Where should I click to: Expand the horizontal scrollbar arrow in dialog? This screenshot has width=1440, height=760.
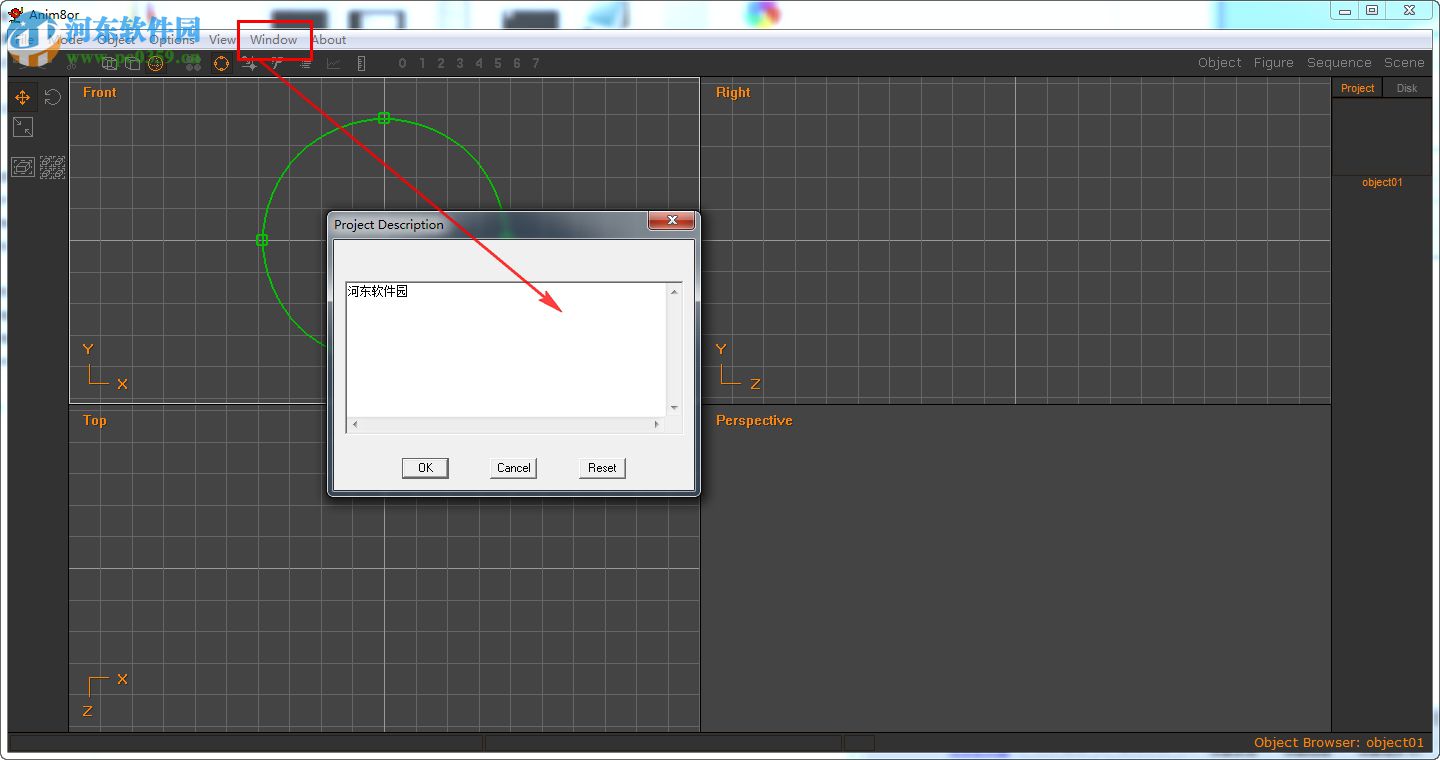tap(656, 424)
